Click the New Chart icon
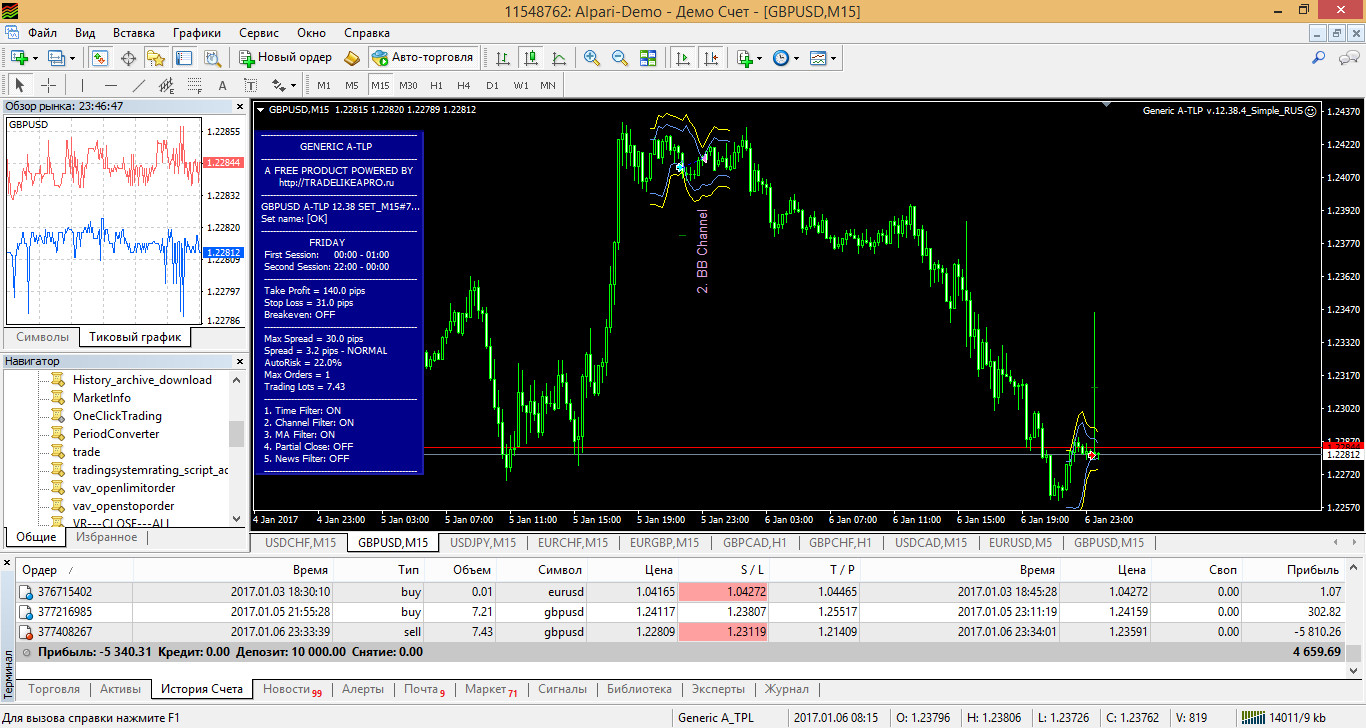 [20, 57]
